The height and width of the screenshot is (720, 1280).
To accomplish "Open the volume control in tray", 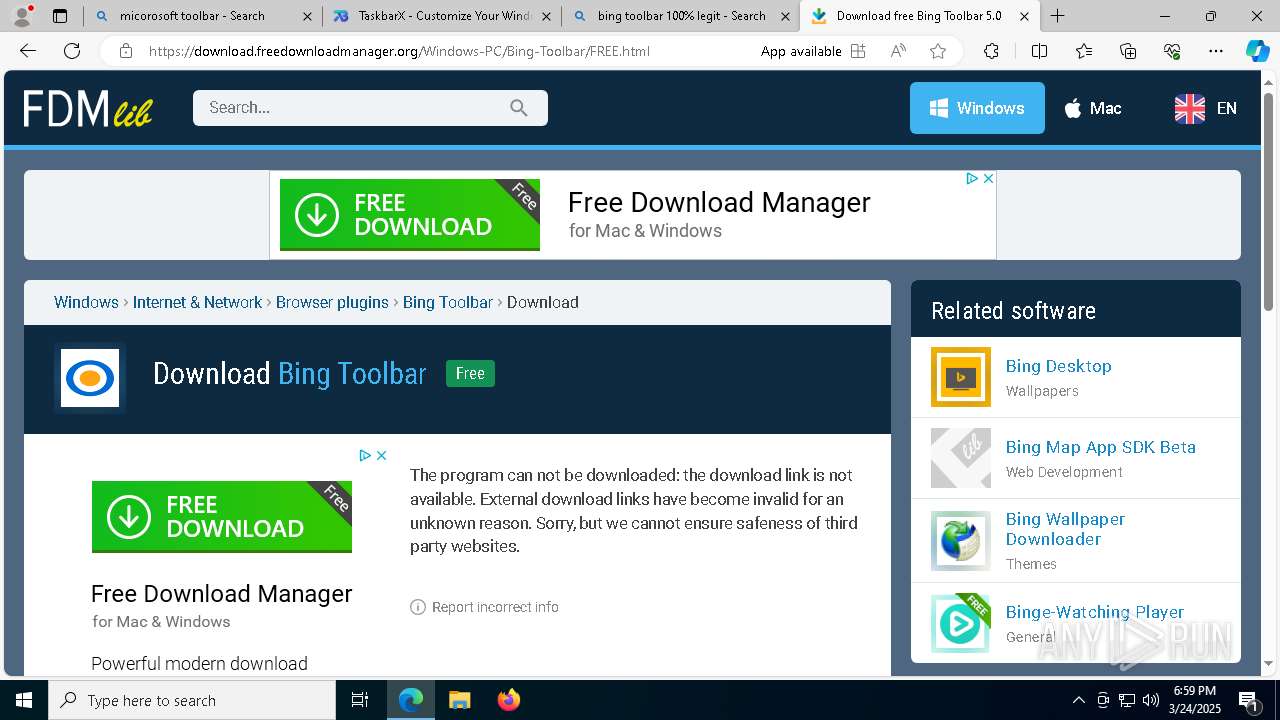I will tap(1151, 700).
